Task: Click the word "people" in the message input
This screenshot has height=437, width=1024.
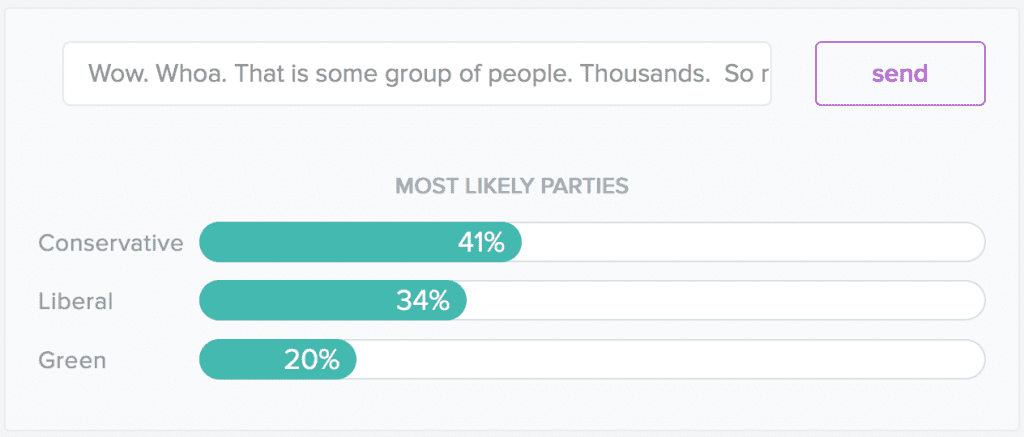Action: (528, 73)
